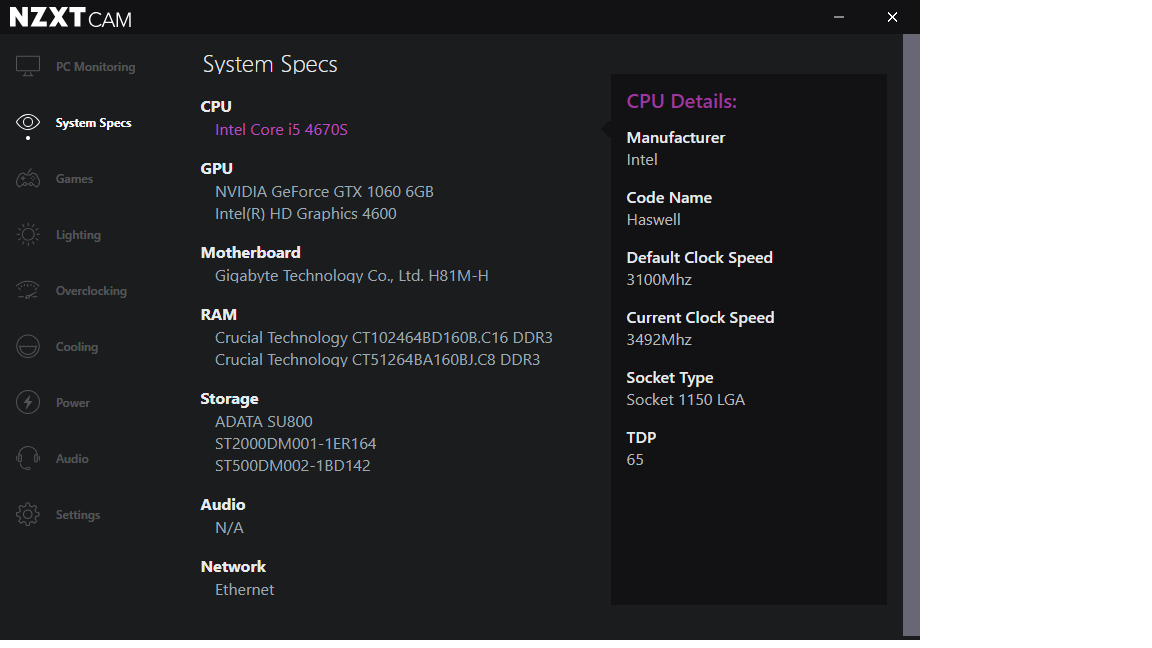Click the Network section heading
Viewport: 1152px width, 648px height.
[233, 567]
